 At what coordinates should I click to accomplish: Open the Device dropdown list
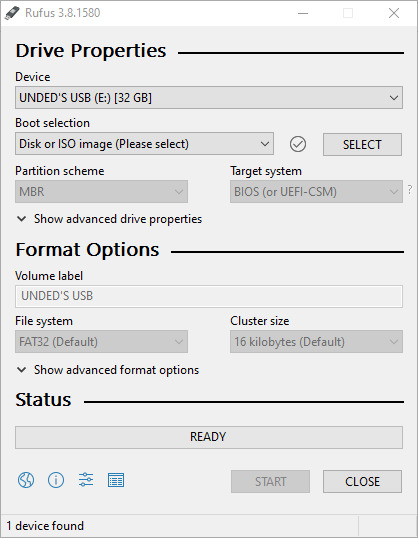(209, 98)
